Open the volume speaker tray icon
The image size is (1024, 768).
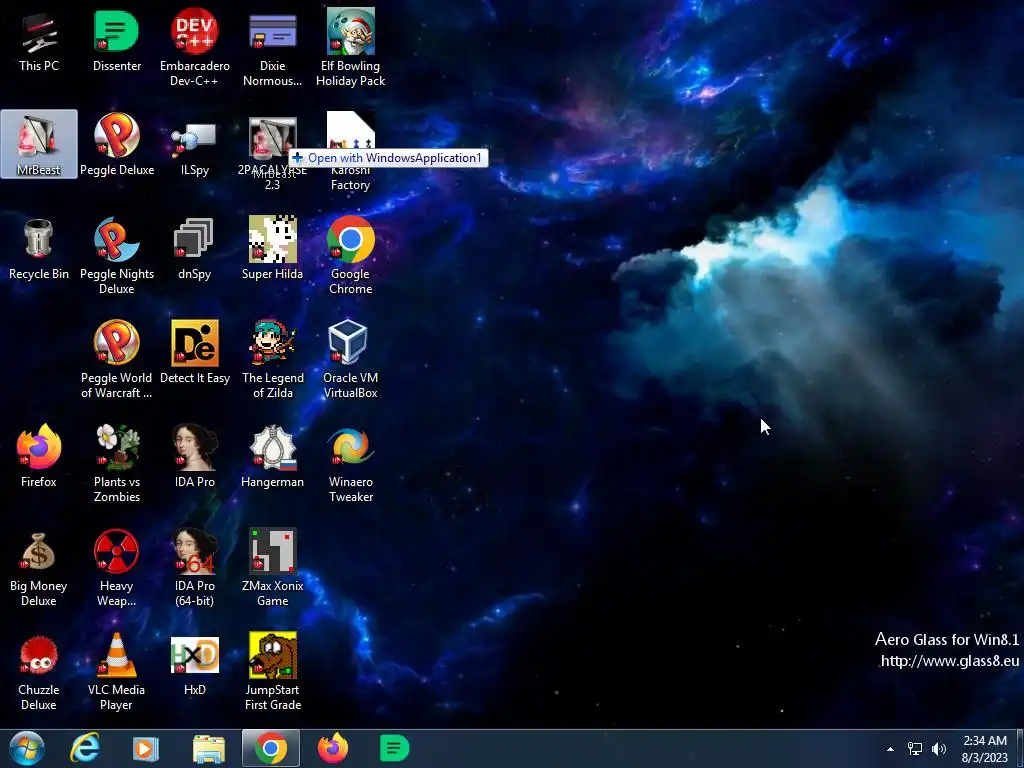(x=939, y=749)
